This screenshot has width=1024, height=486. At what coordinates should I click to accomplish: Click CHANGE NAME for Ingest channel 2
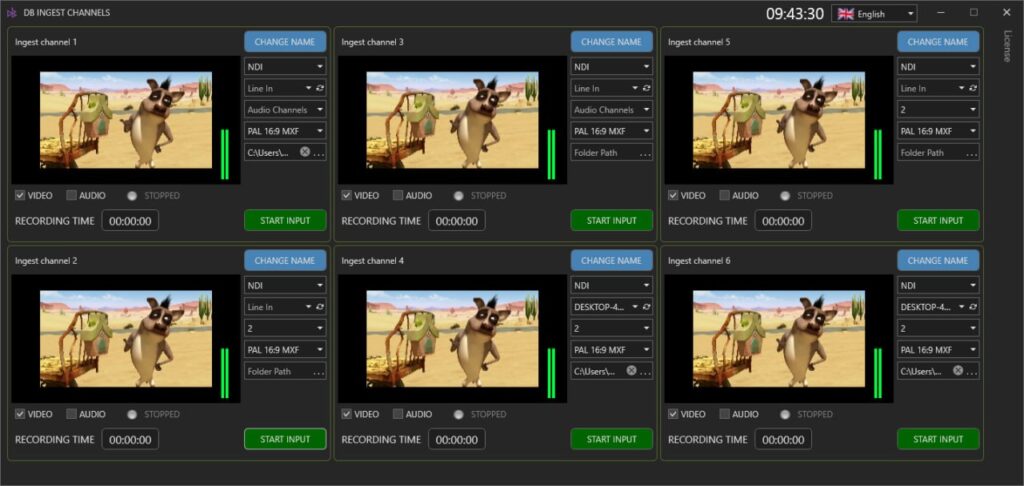click(x=285, y=261)
